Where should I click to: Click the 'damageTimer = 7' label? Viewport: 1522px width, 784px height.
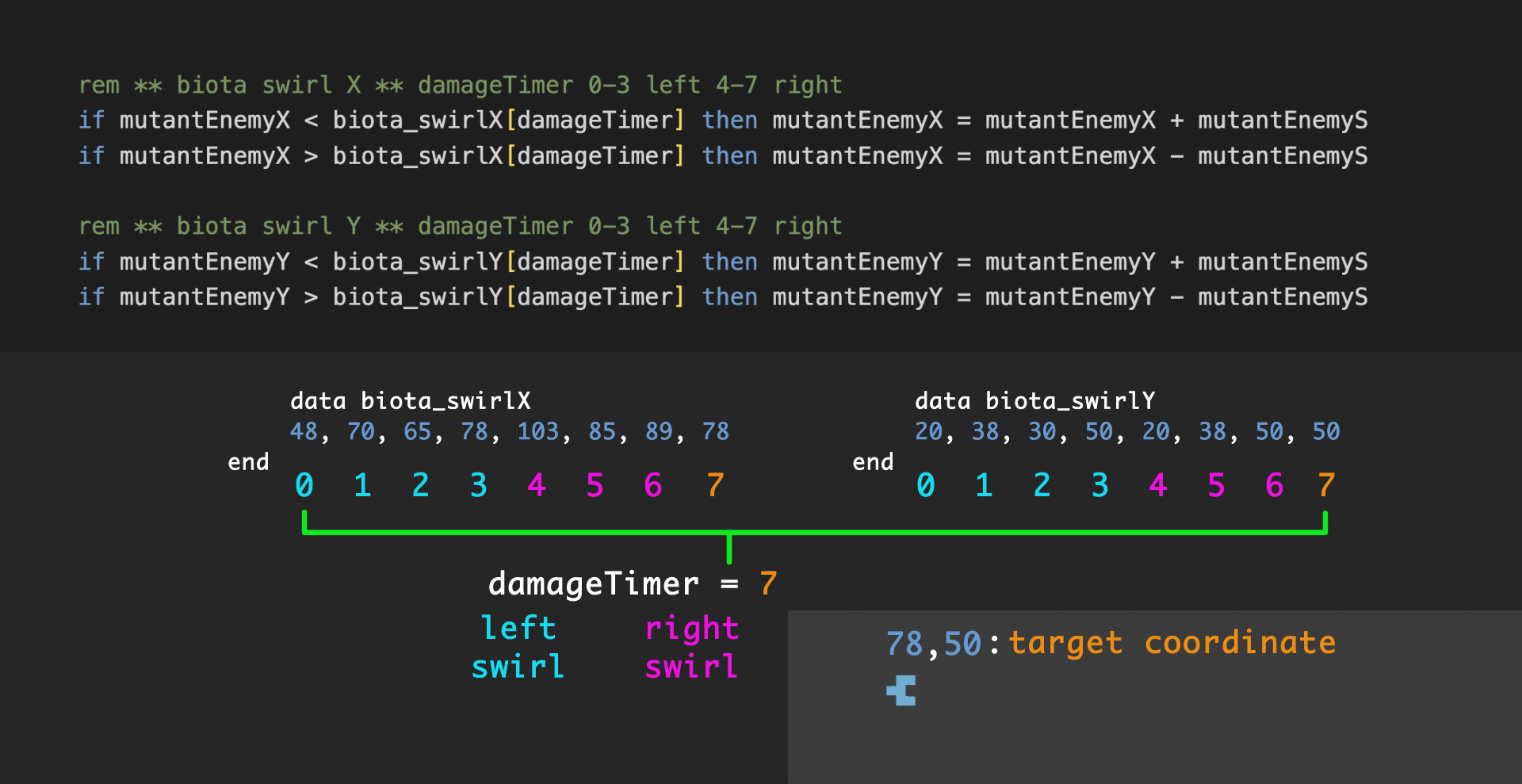pos(633,583)
